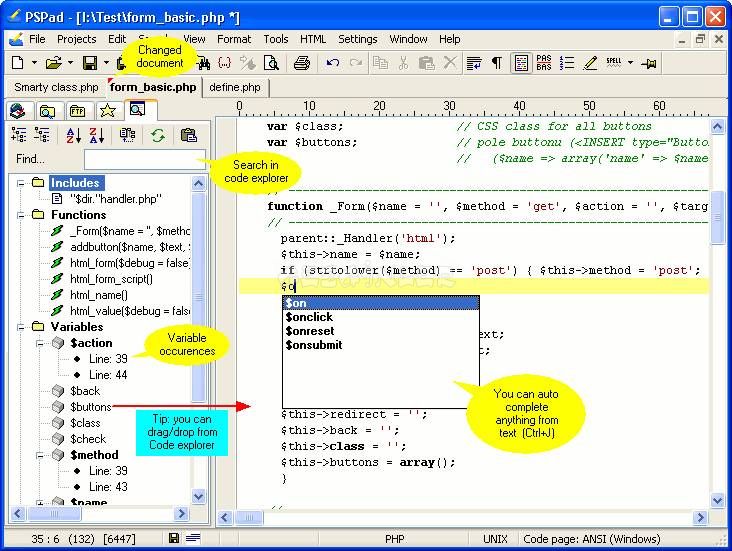Open print preview magnifier page icon

tap(271, 63)
